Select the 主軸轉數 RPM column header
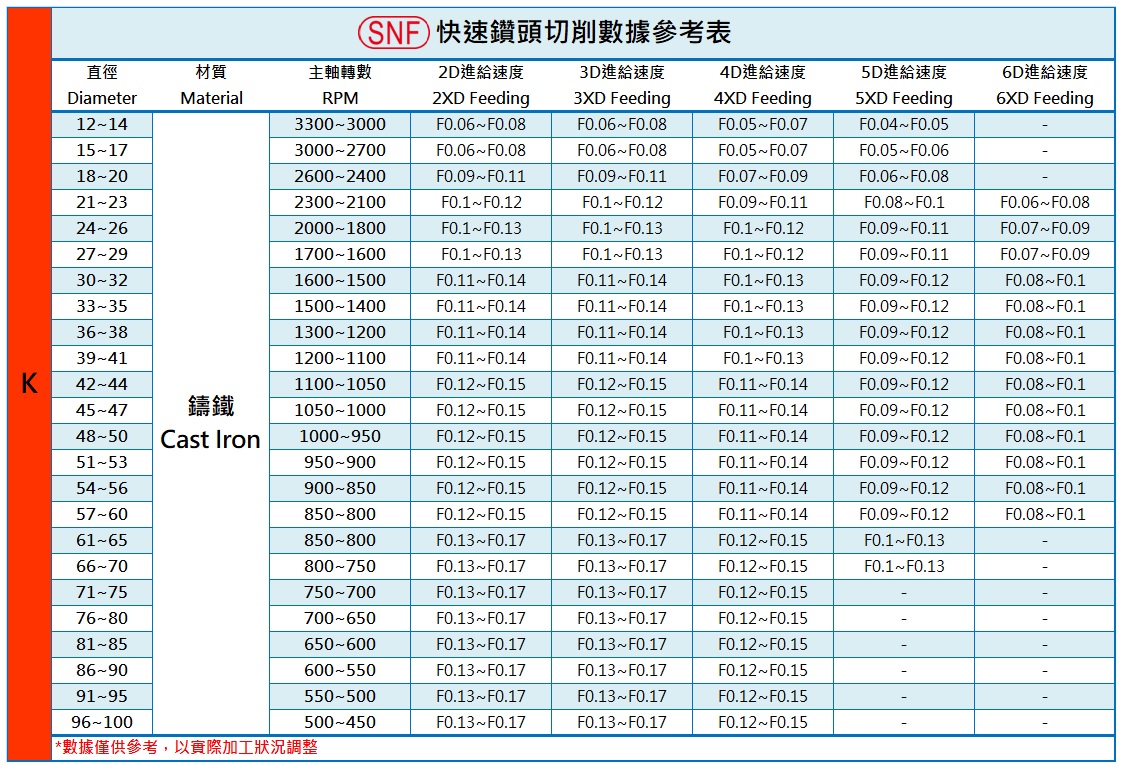This screenshot has height=769, width=1124. pos(340,85)
